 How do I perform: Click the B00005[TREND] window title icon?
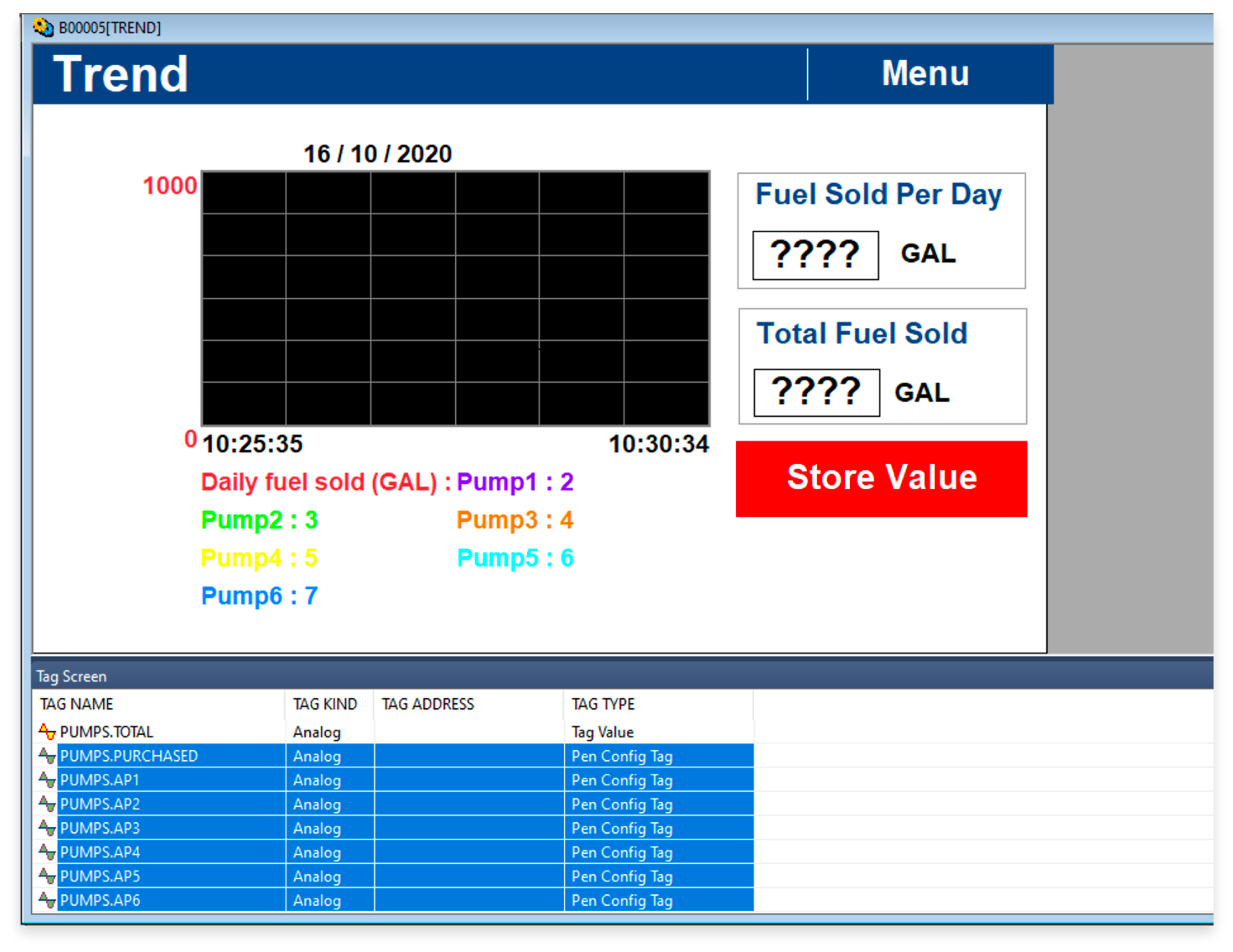(43, 27)
